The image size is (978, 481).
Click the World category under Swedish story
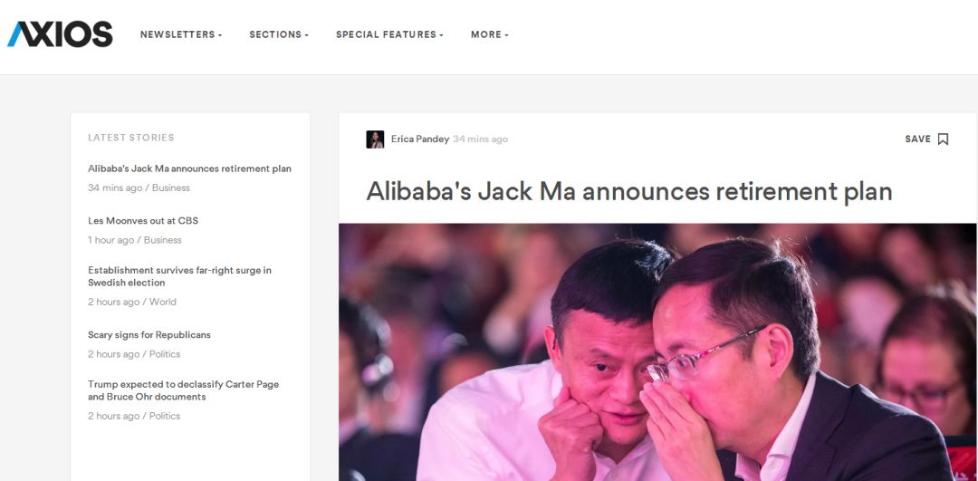point(163,302)
